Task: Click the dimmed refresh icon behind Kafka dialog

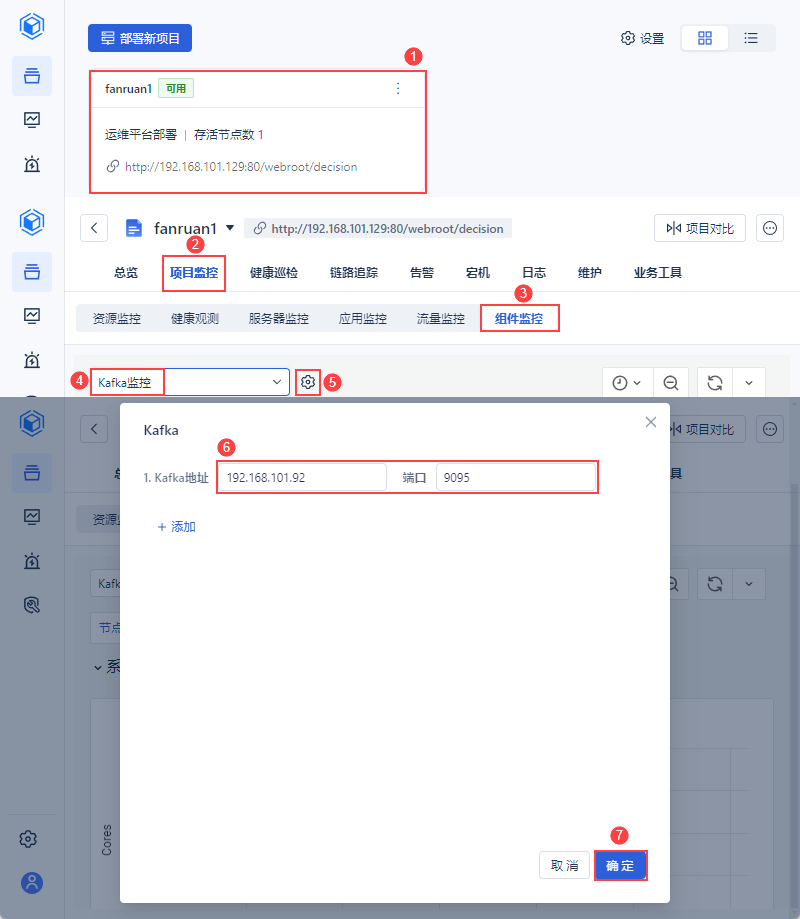Action: [x=714, y=584]
